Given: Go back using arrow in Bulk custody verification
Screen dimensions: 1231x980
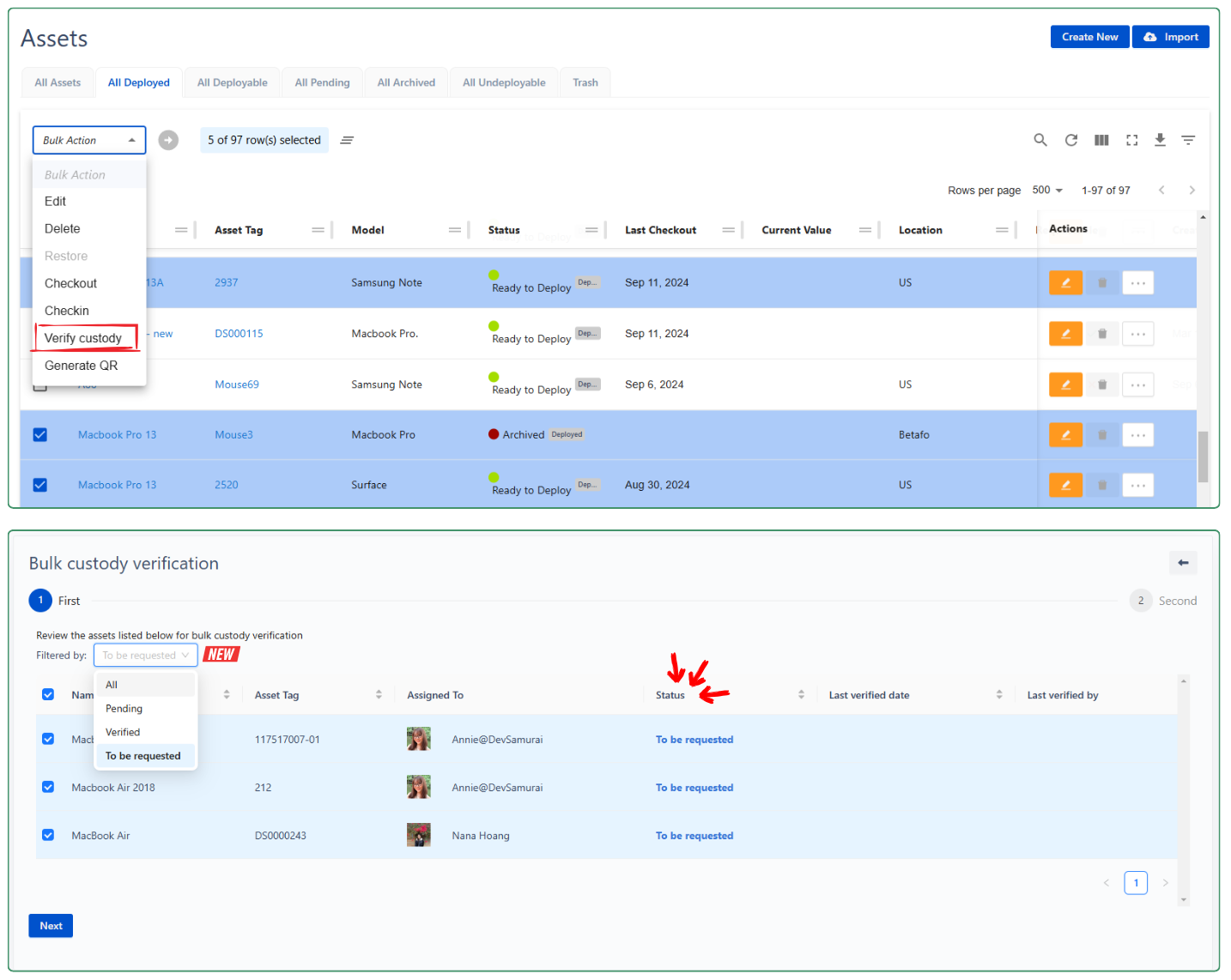Looking at the screenshot, I should tap(1183, 563).
